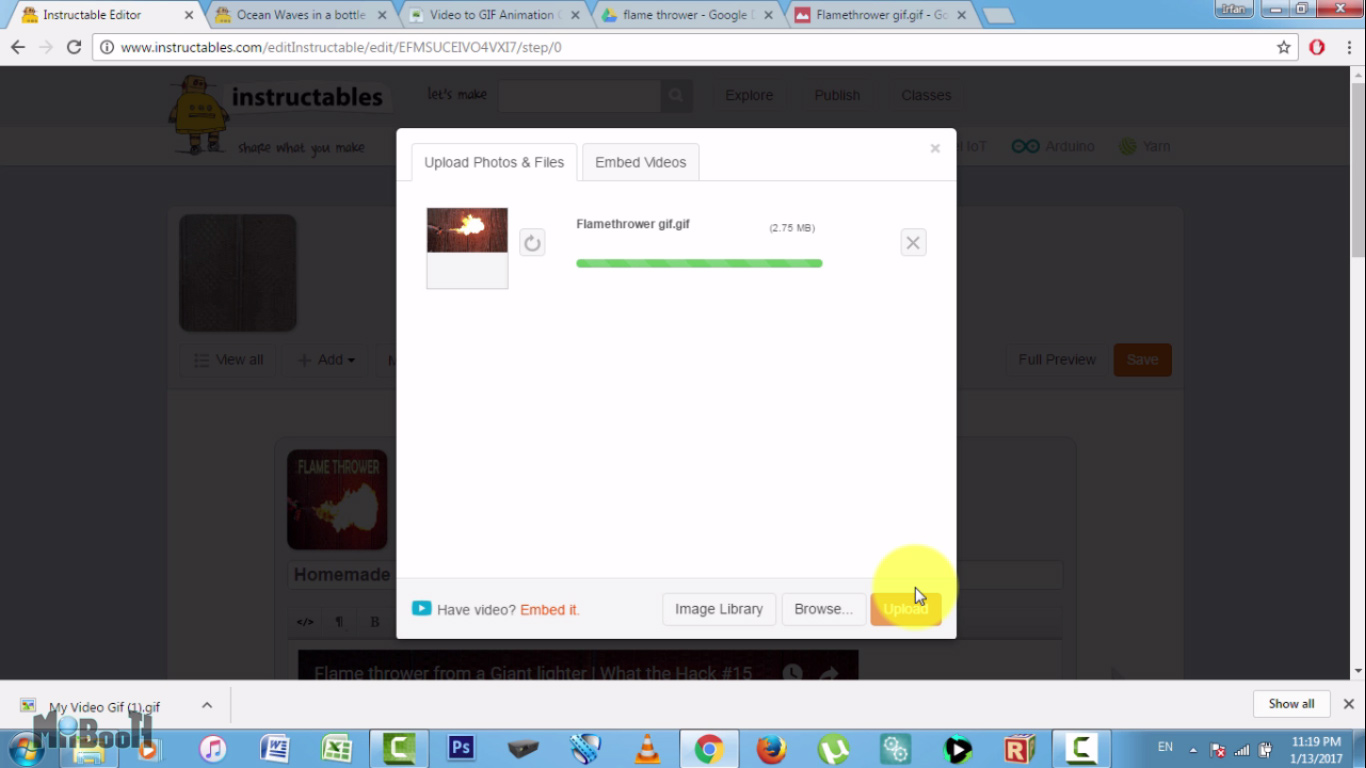Open the gears app on the taskbar
1366x768 pixels.
click(896, 748)
